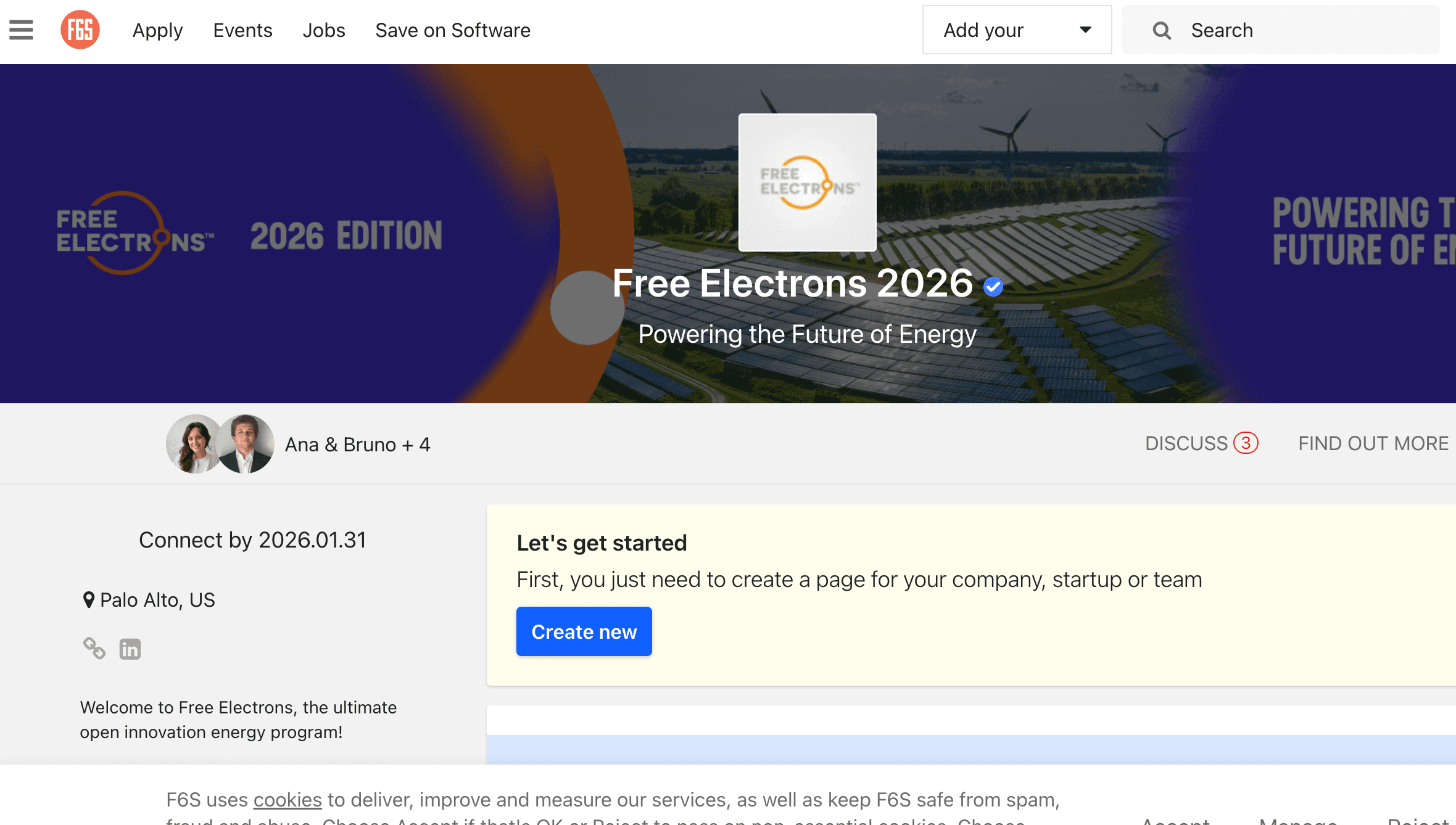Open the Jobs section
The image size is (1456, 825).
tap(323, 30)
